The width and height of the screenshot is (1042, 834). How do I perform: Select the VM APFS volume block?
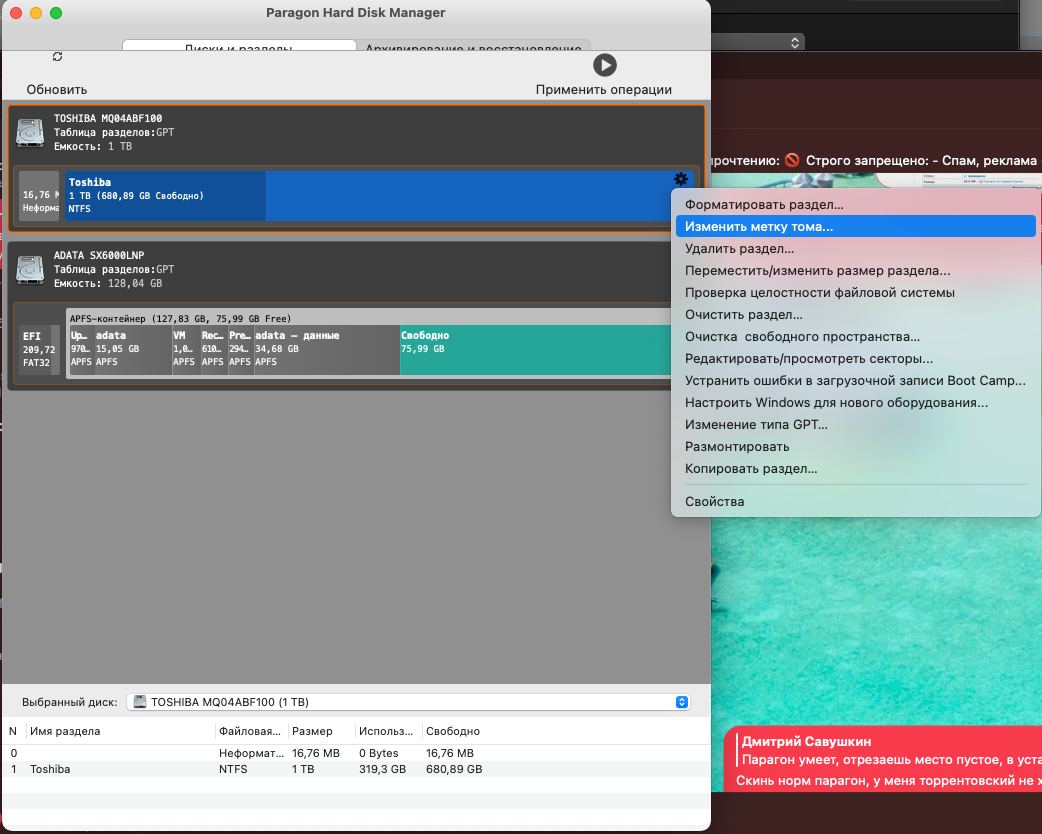[x=186, y=350]
